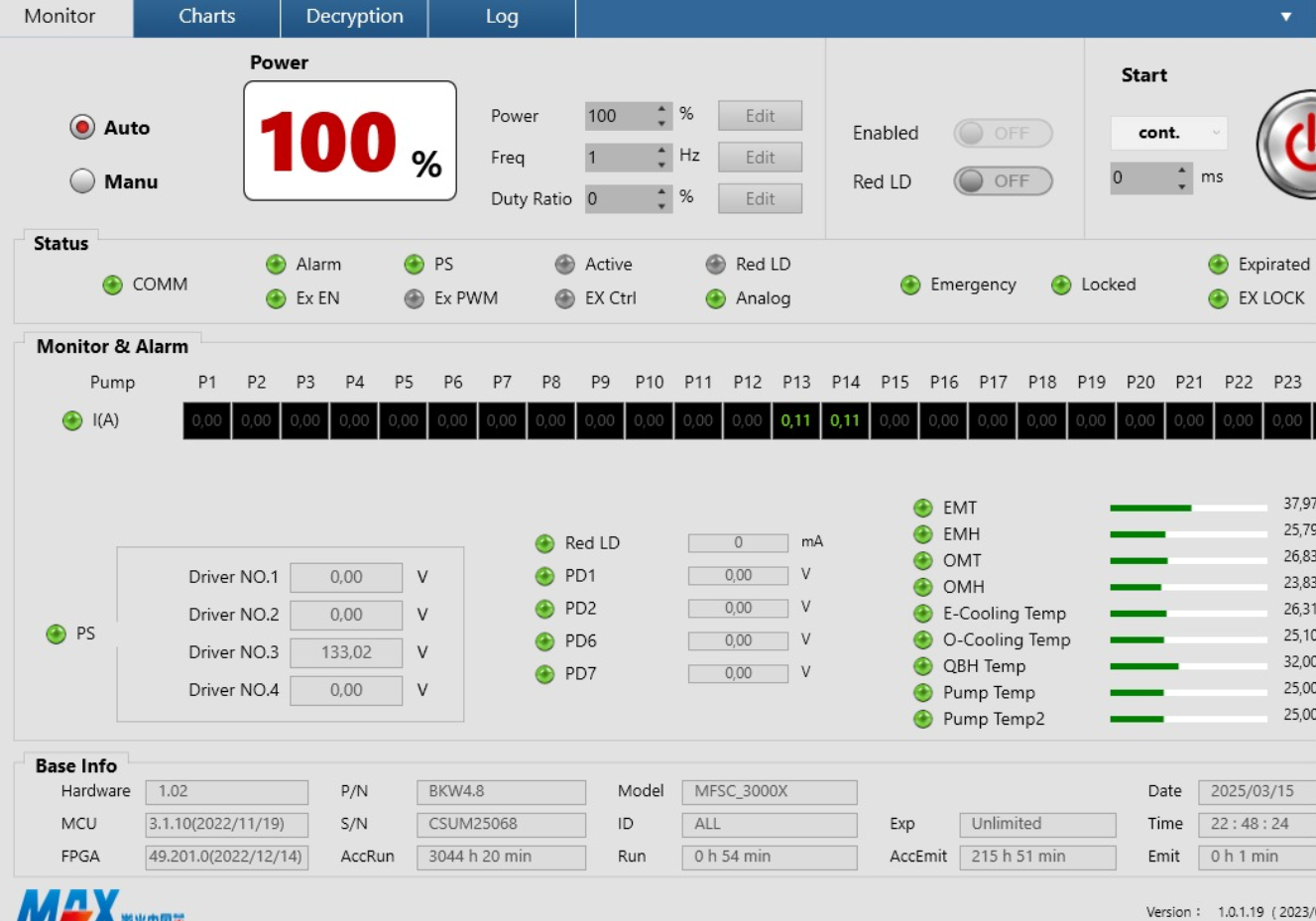Click the Freq value input field
Image resolution: width=1316 pixels, height=921 pixels.
click(x=620, y=158)
